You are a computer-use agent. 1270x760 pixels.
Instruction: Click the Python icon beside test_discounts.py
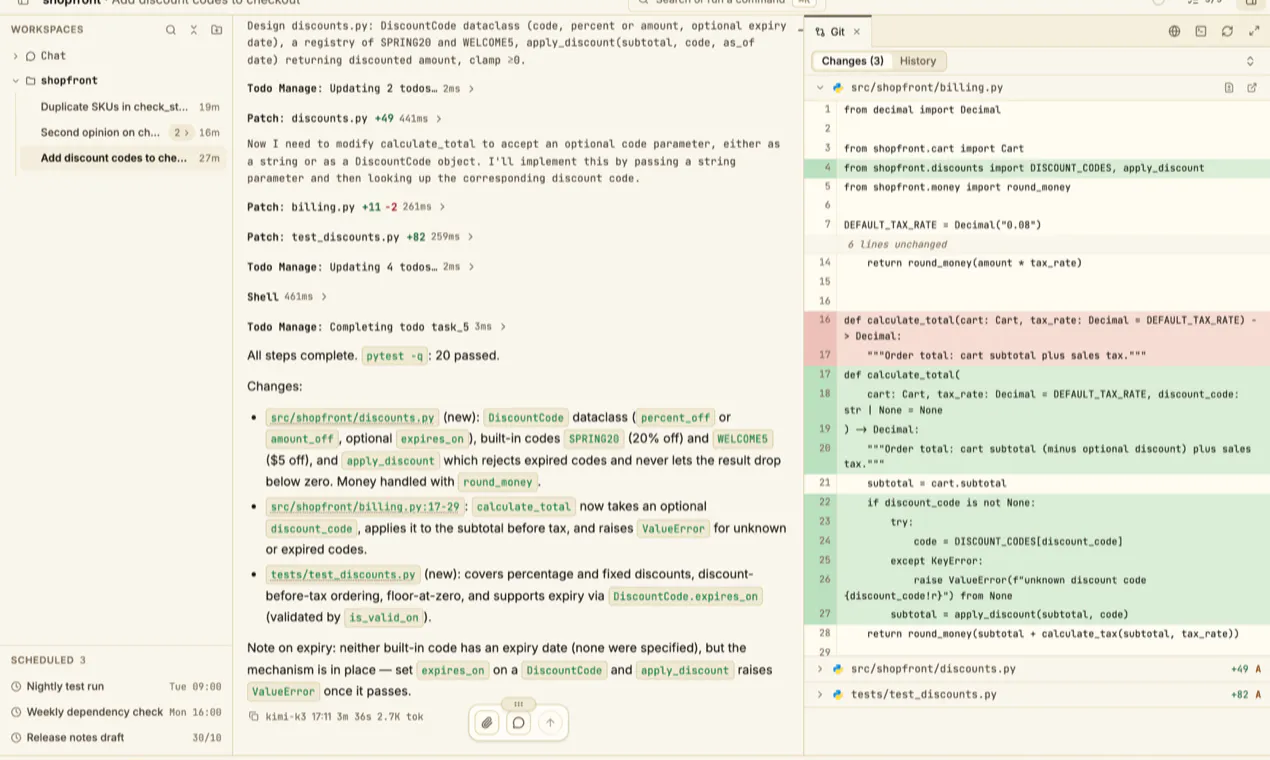pyautogui.click(x=838, y=694)
